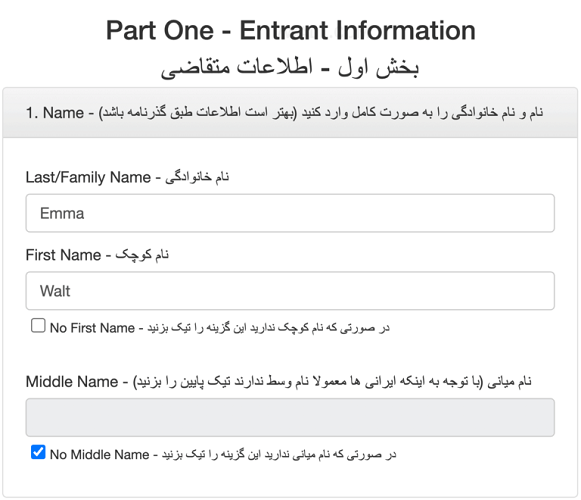The image size is (581, 500).
Task: Click 'Entrant Information' in the page title
Action: tap(358, 30)
